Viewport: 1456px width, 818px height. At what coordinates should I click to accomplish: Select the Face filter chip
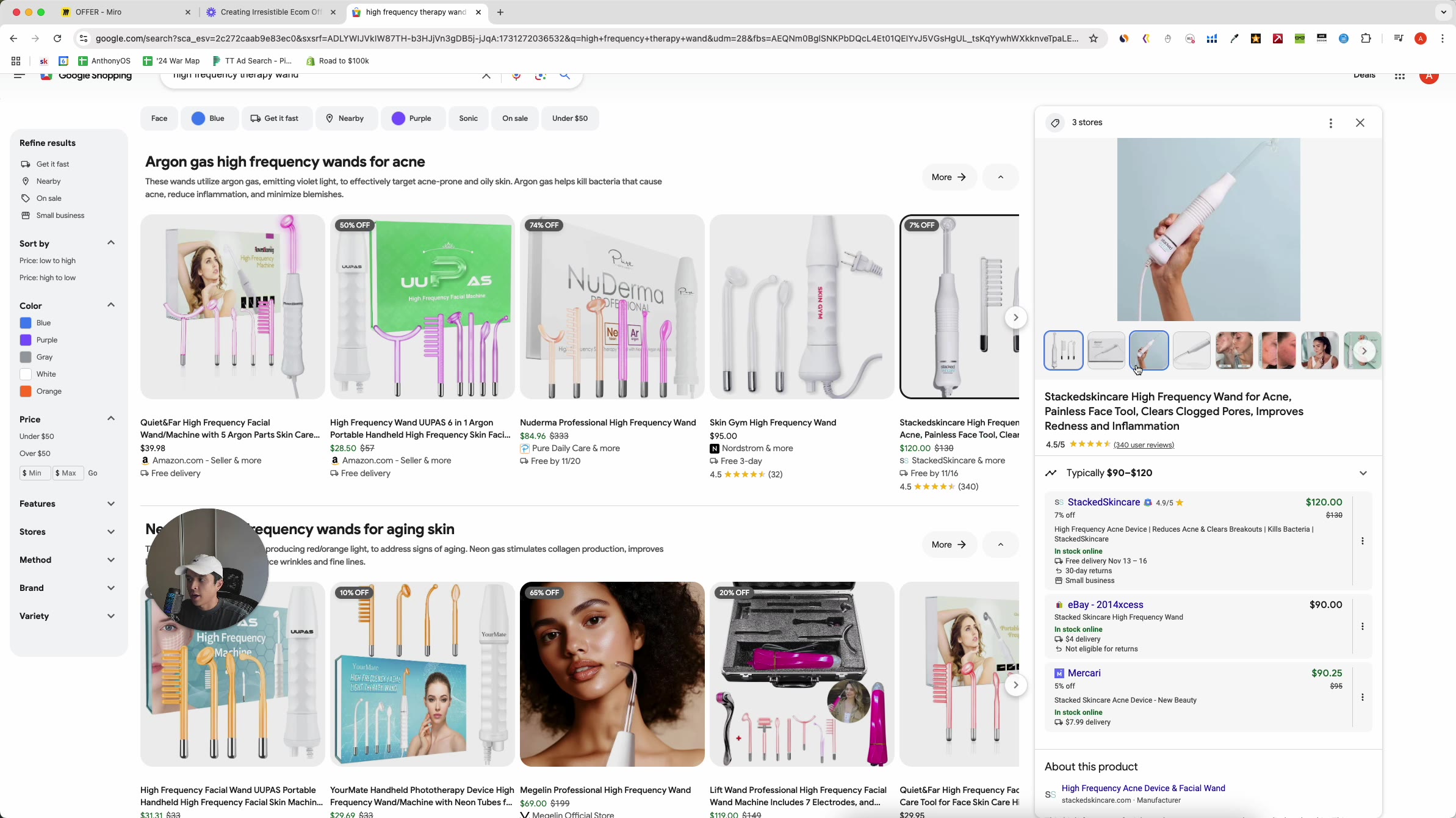(x=159, y=118)
